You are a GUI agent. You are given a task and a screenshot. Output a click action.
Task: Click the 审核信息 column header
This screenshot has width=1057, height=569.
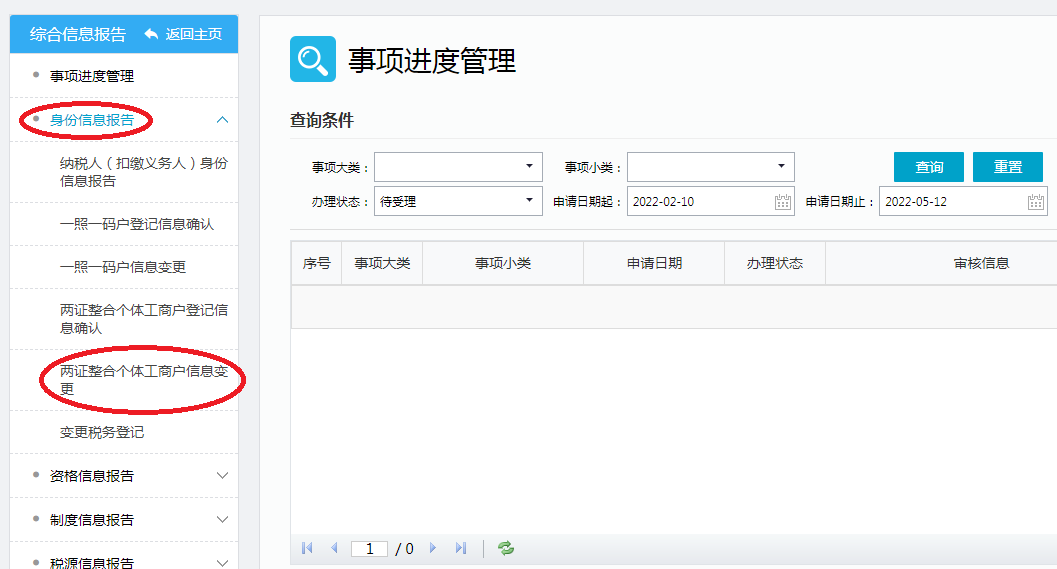981,263
